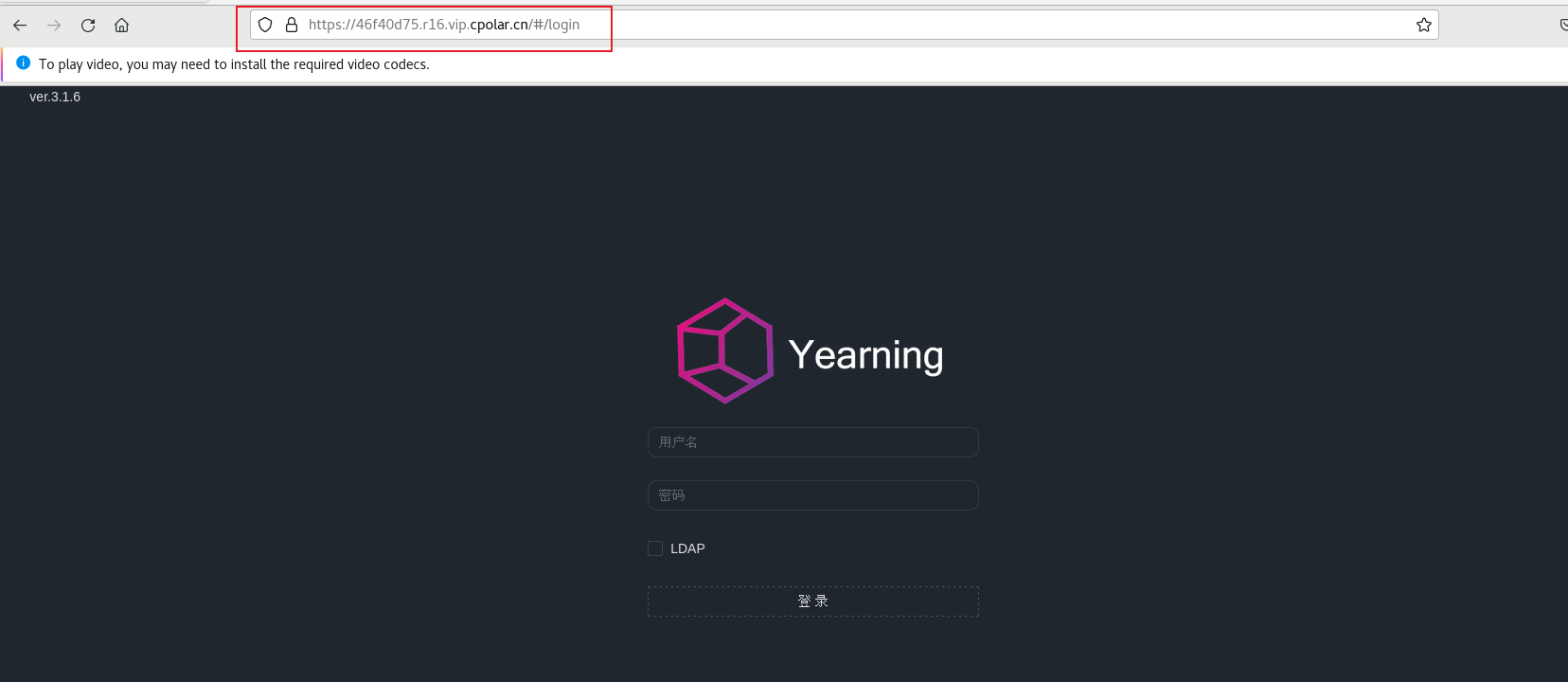Click the Yearning title text

[866, 355]
